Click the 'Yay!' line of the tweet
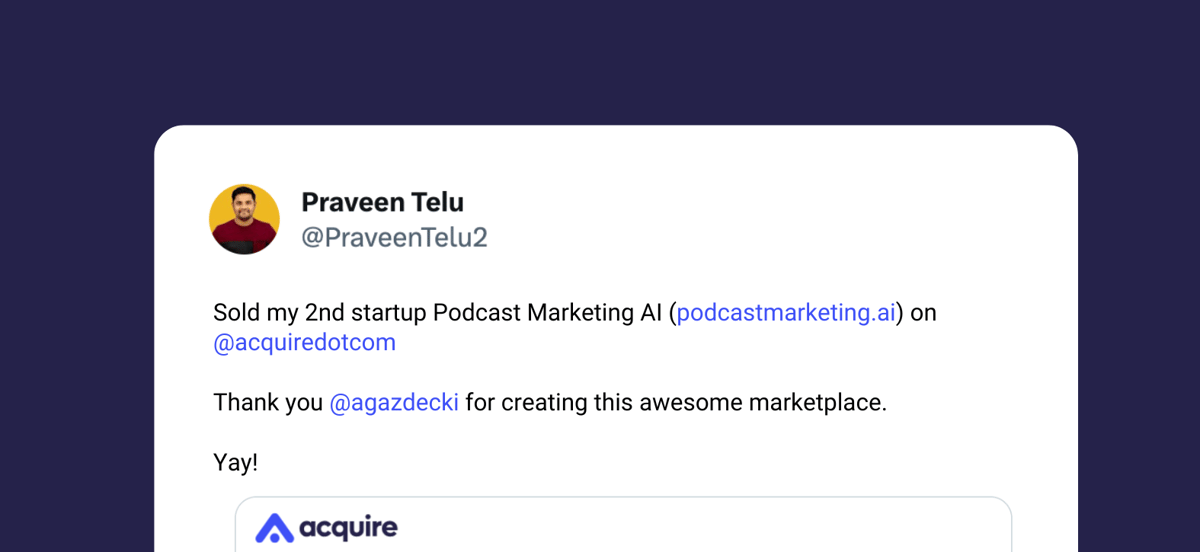Screen dimensions: 1200x552 click(x=236, y=463)
